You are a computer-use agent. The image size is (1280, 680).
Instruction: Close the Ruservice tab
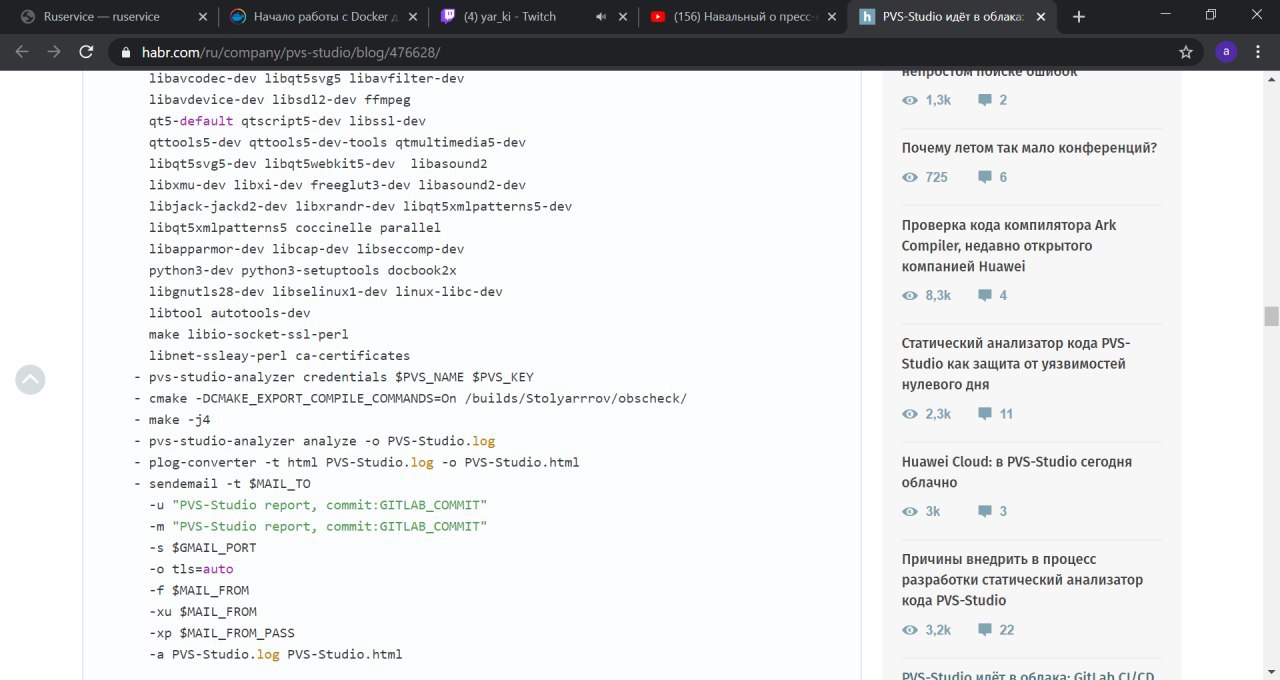(x=203, y=17)
